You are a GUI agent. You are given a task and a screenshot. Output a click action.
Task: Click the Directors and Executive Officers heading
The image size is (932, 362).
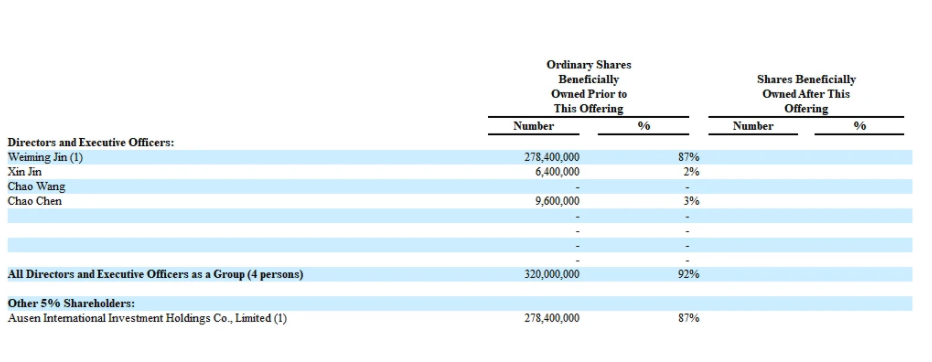click(x=90, y=143)
